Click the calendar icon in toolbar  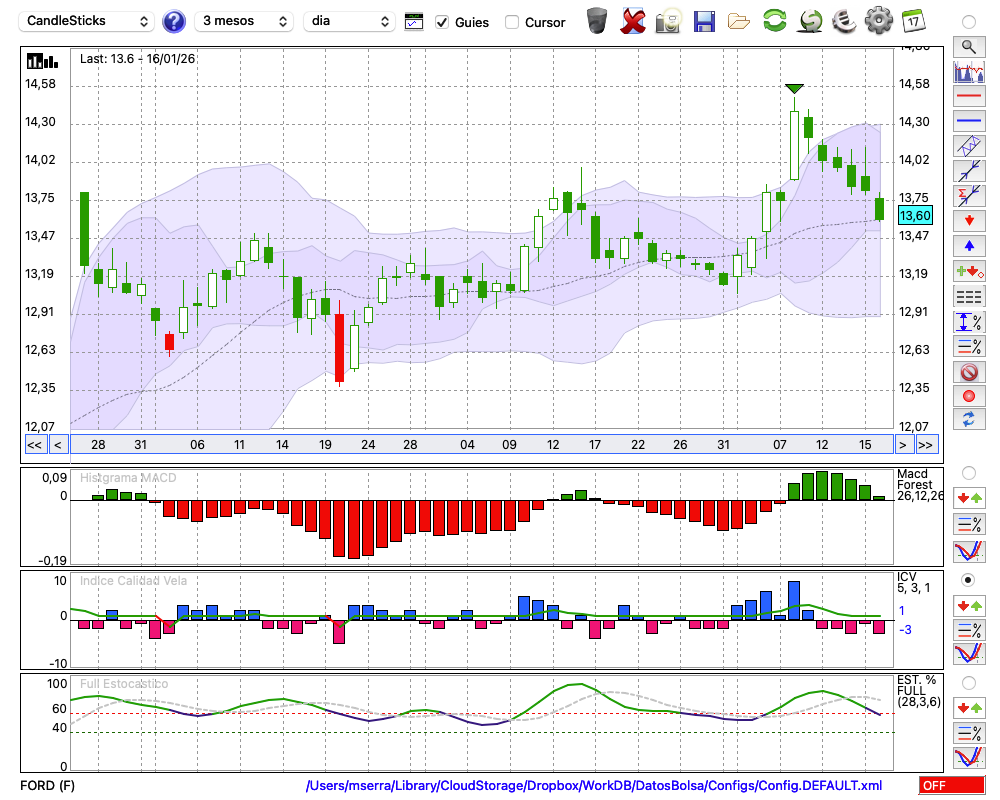(913, 20)
